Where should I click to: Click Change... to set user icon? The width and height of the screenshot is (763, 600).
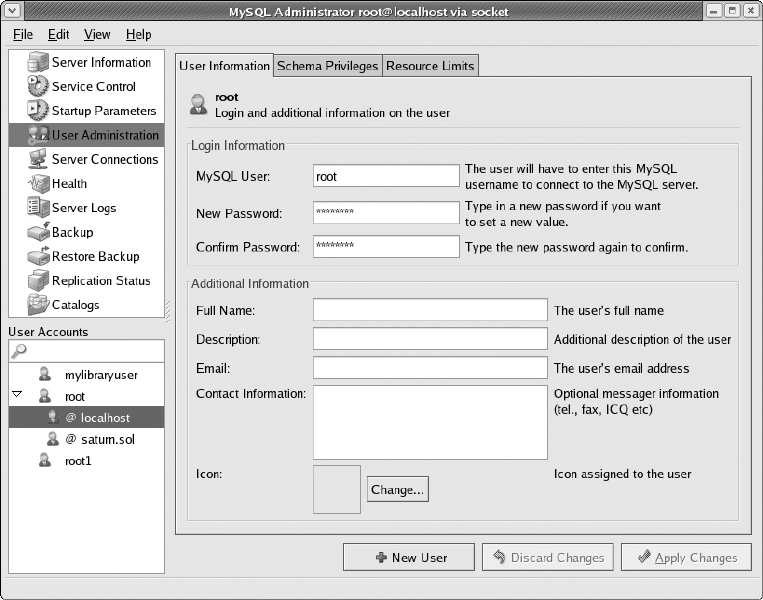coord(398,489)
